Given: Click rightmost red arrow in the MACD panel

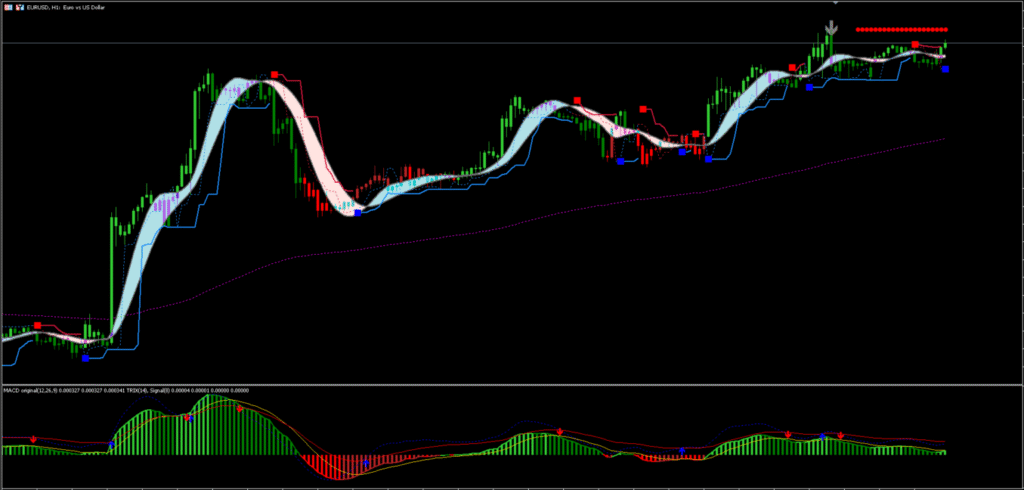Looking at the screenshot, I should [841, 435].
